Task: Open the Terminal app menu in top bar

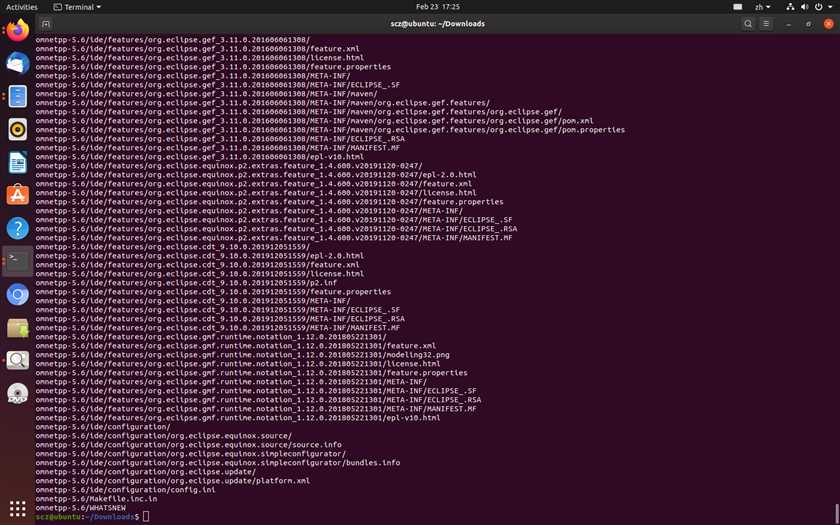Action: point(77,7)
